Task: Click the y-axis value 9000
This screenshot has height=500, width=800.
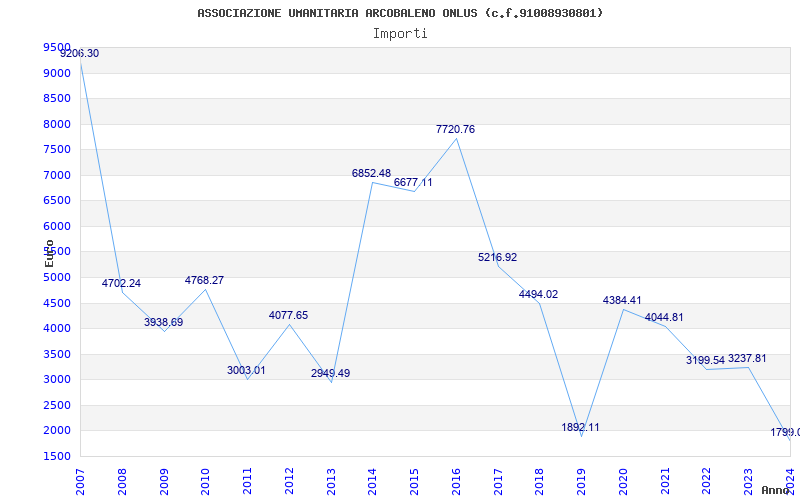Action: [x=57, y=73]
